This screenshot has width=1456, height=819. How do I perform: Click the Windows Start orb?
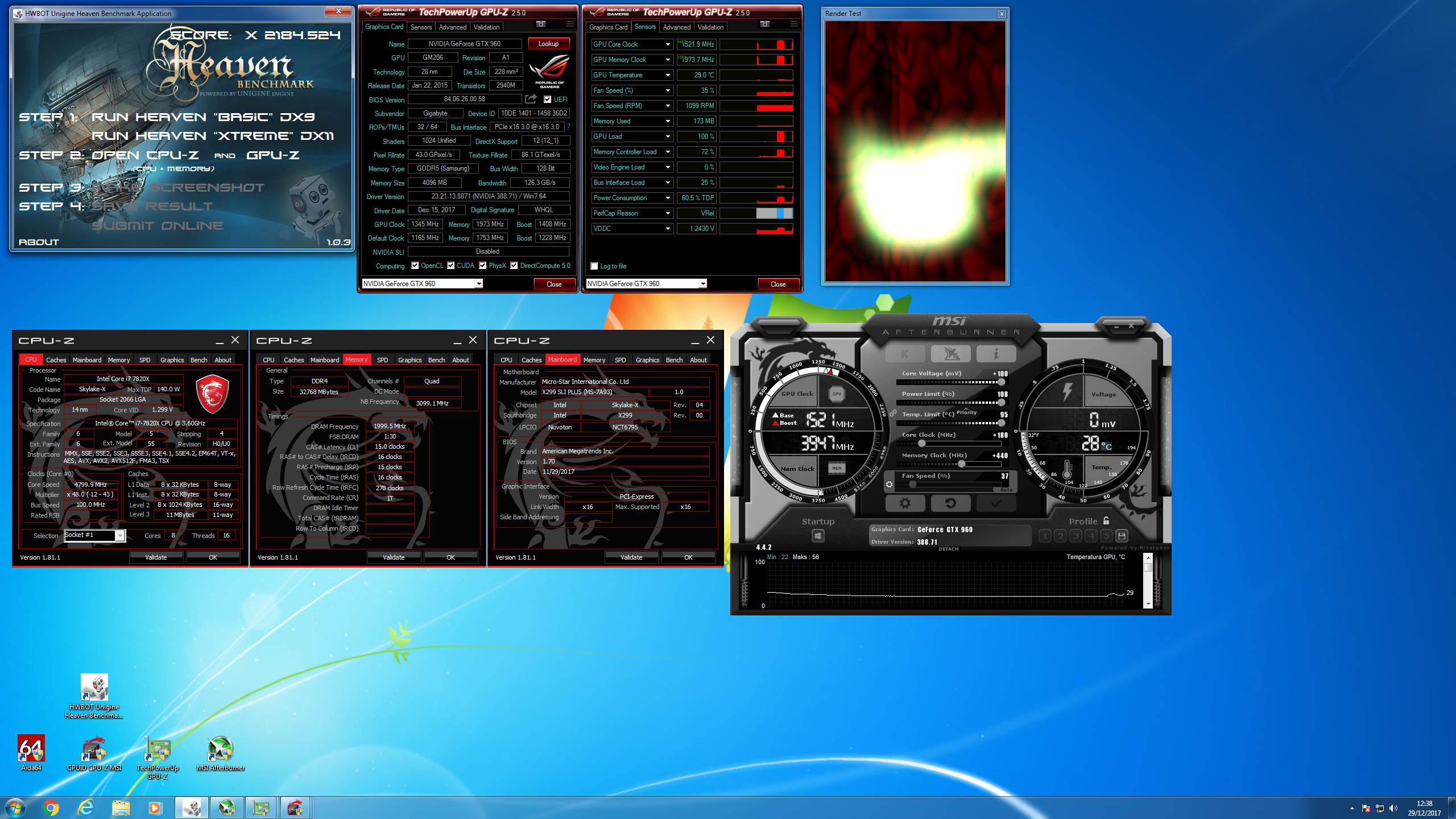click(15, 808)
